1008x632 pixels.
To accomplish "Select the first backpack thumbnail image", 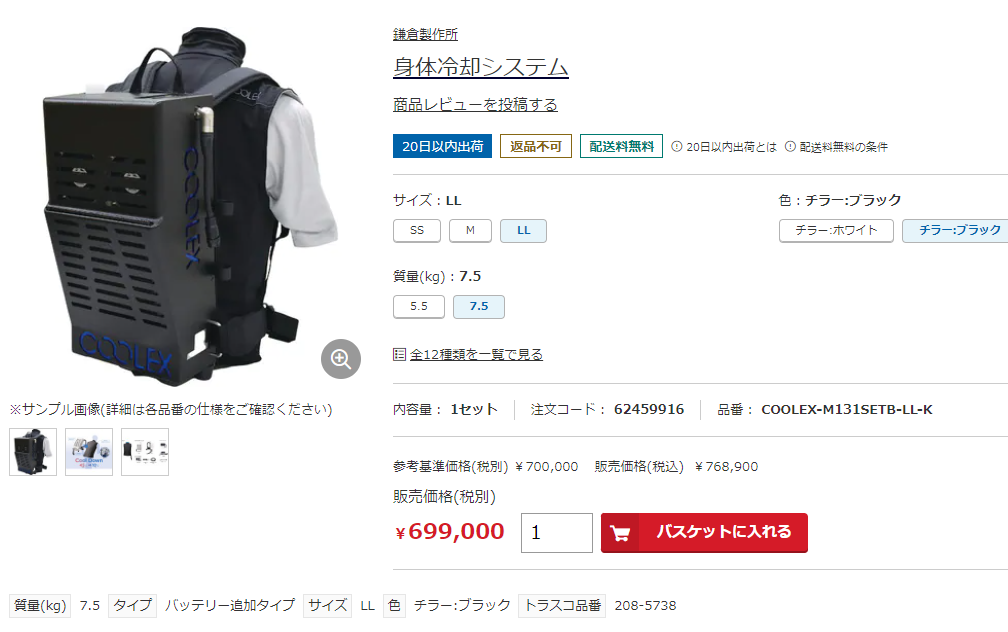I will coord(33,452).
